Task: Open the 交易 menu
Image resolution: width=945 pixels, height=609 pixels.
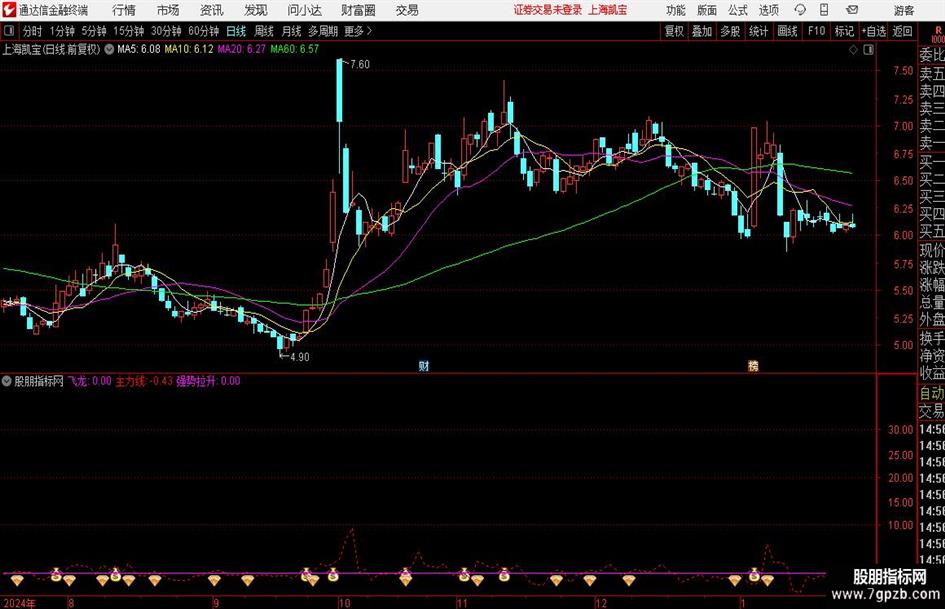Action: tap(407, 10)
